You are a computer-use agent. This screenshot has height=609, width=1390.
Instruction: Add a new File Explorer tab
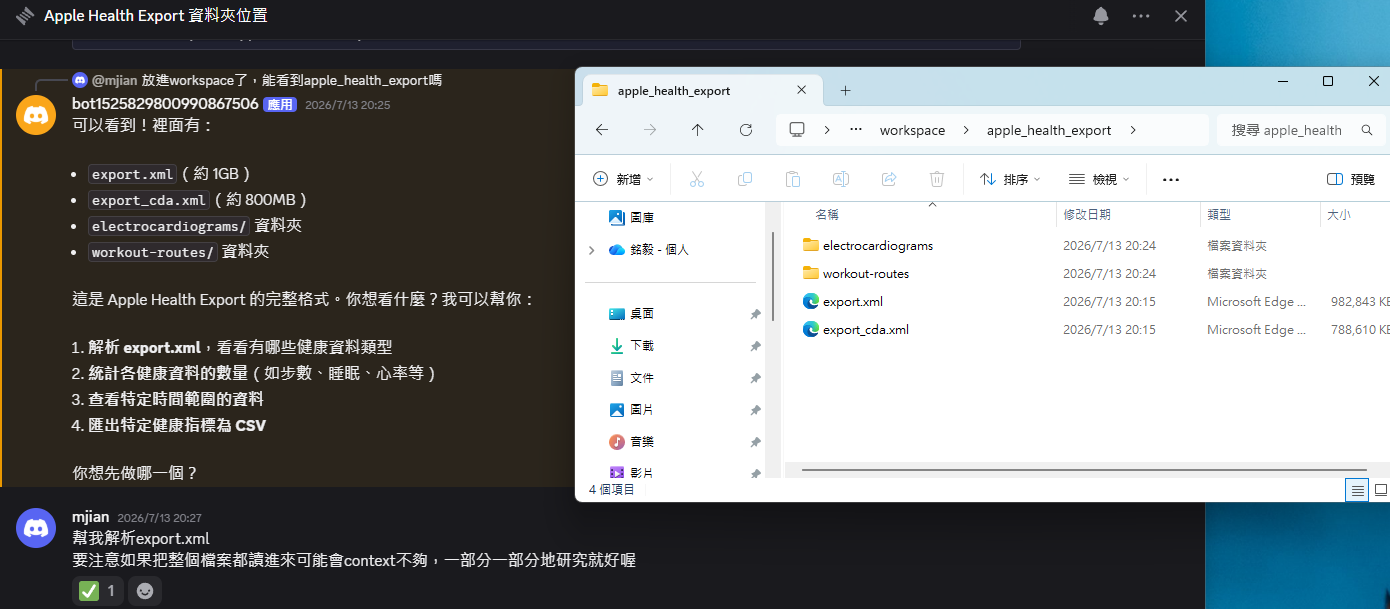(845, 90)
